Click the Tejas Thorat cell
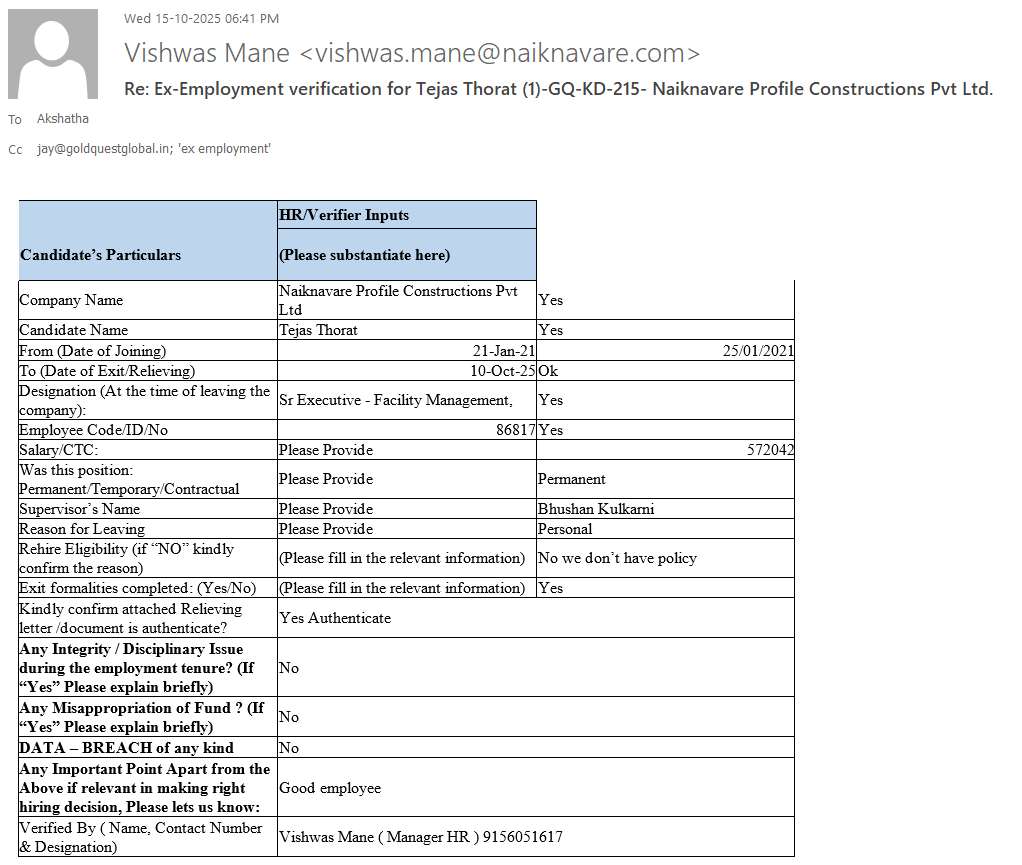Image resolution: width=1022 pixels, height=865 pixels. click(407, 330)
